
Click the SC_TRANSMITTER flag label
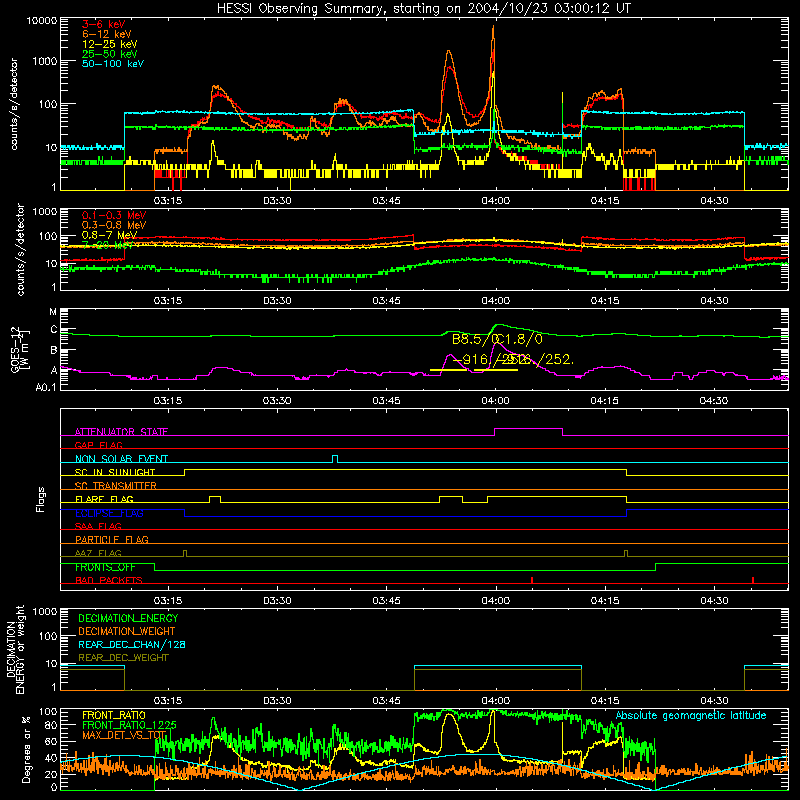(116, 486)
